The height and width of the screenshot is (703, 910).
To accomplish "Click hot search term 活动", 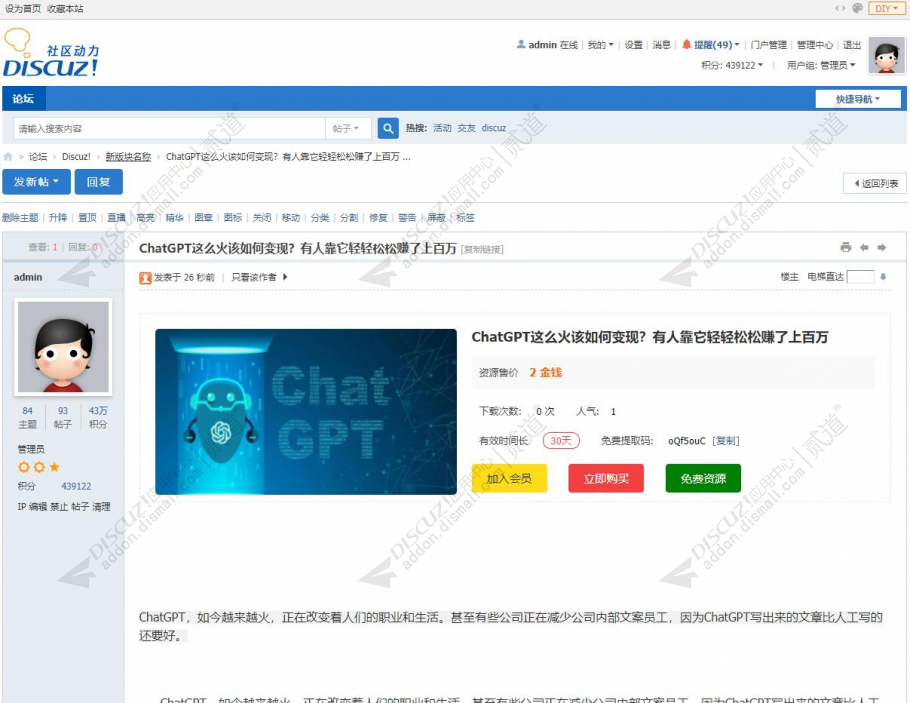I will pos(442,128).
